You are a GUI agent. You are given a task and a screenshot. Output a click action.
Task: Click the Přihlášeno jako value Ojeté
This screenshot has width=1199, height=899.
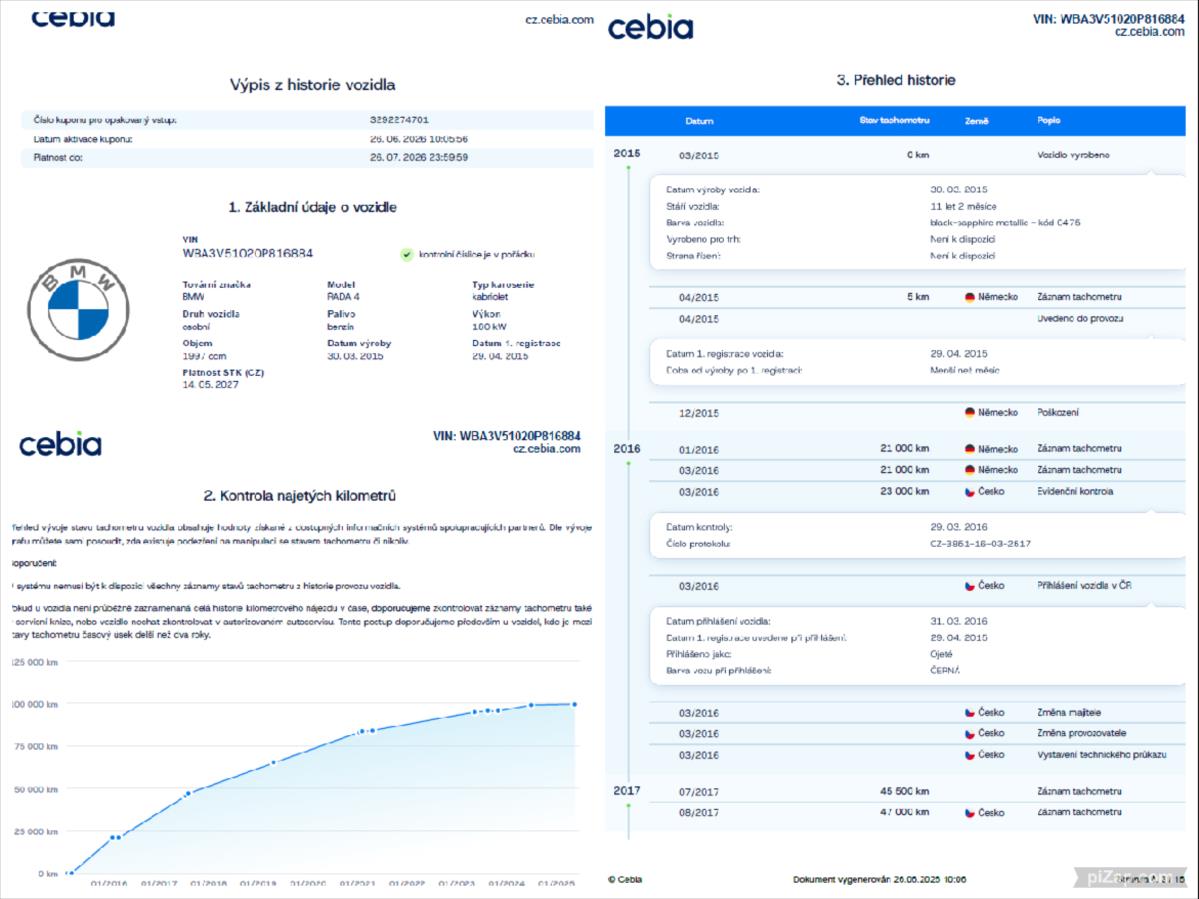point(941,654)
